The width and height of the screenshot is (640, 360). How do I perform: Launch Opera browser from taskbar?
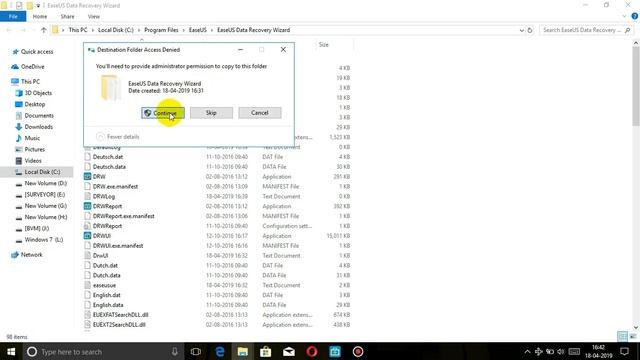[x=312, y=351]
